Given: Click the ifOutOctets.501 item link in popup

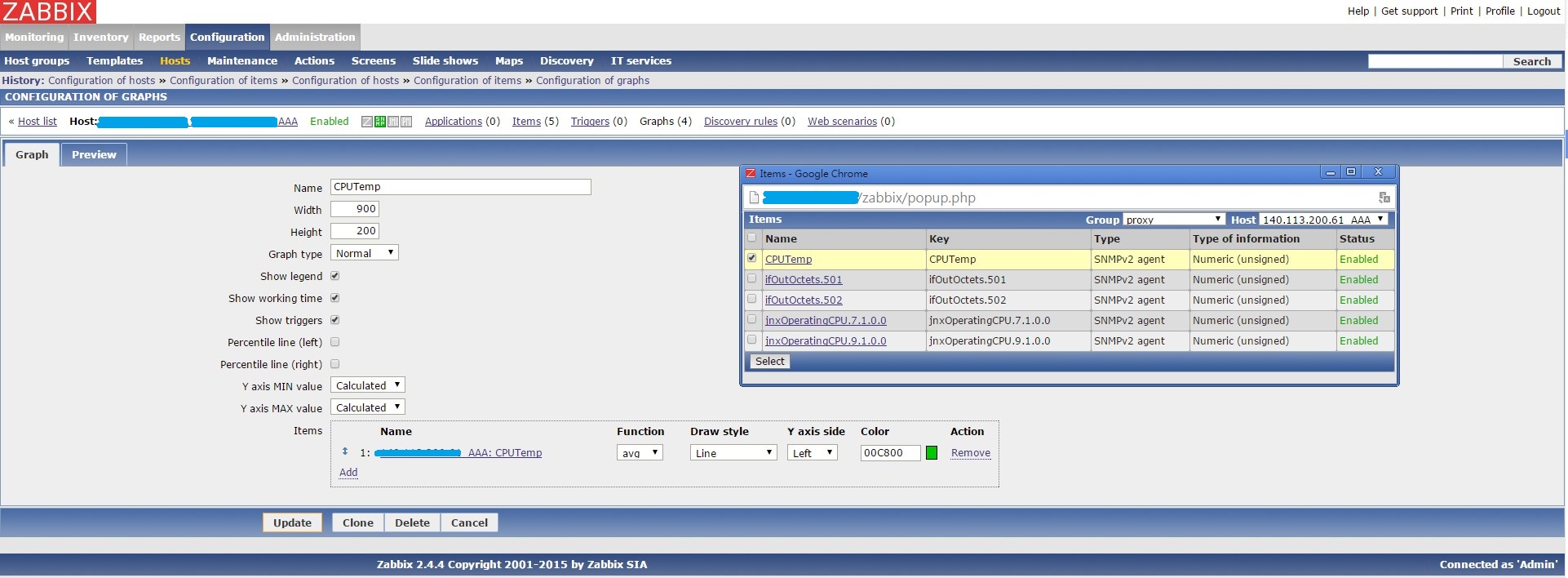Looking at the screenshot, I should point(804,279).
